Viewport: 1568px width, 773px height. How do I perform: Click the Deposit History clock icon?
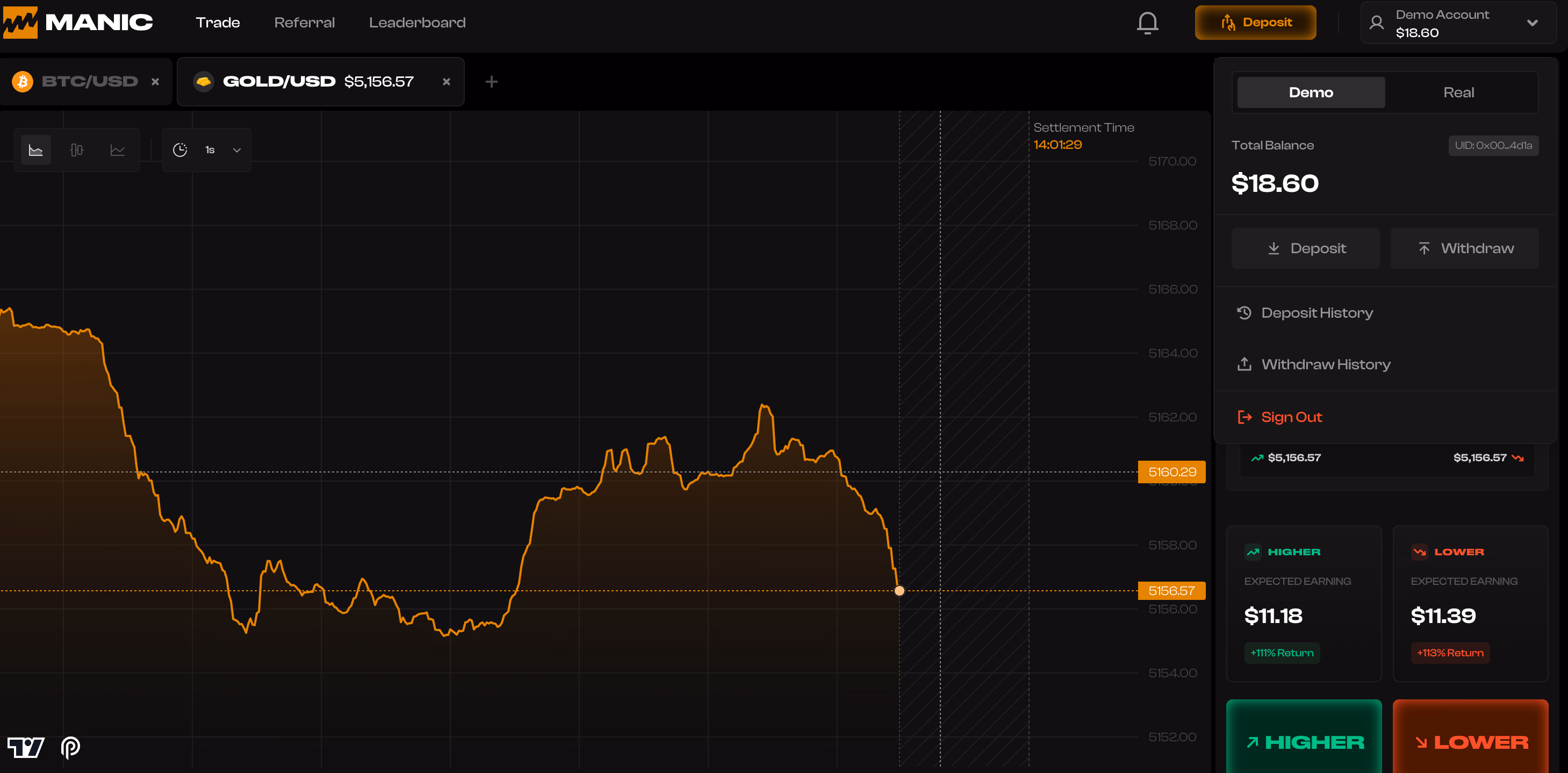pyautogui.click(x=1244, y=312)
